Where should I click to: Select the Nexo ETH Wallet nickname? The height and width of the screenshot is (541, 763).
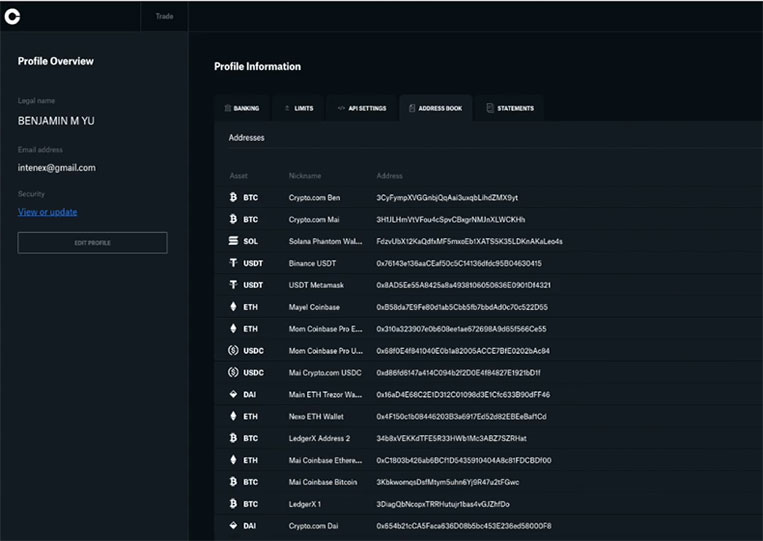[x=316, y=416]
